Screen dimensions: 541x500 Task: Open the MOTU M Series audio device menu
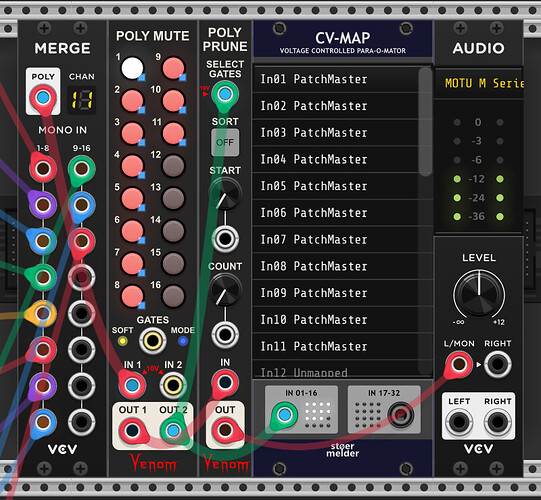(479, 83)
